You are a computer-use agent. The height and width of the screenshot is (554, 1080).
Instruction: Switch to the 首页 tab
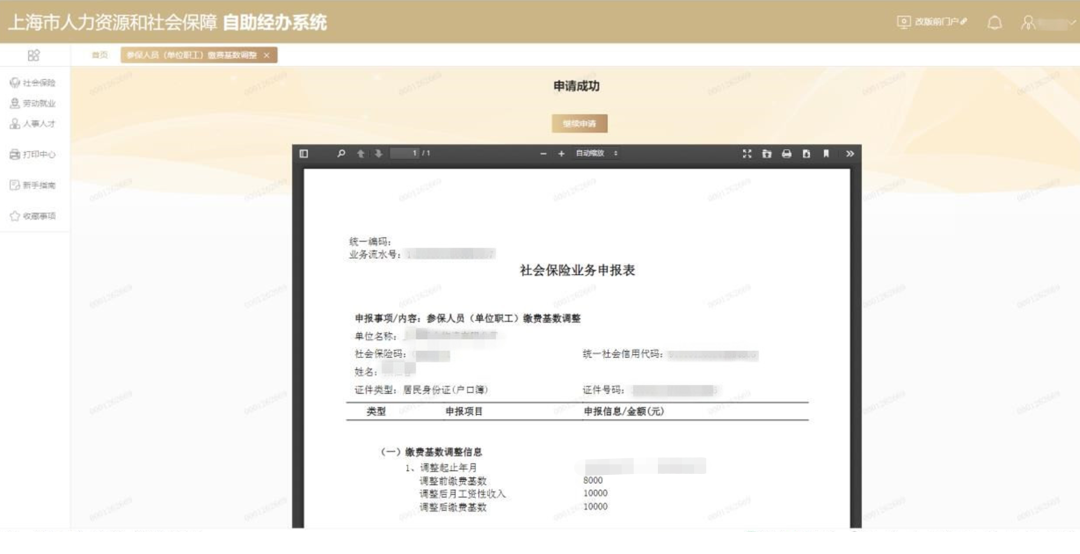99,55
